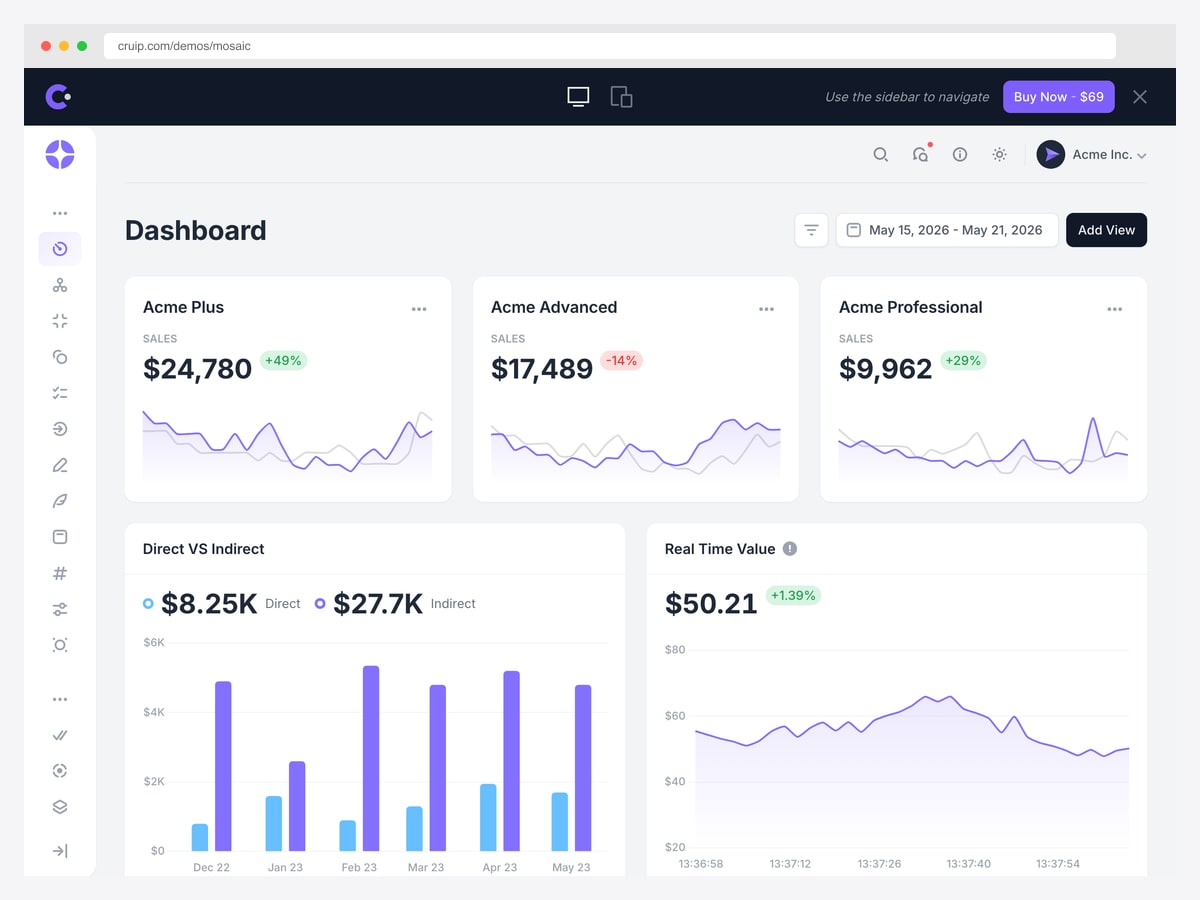Click the +1.39% badge
The height and width of the screenshot is (900, 1200).
pyautogui.click(x=793, y=595)
